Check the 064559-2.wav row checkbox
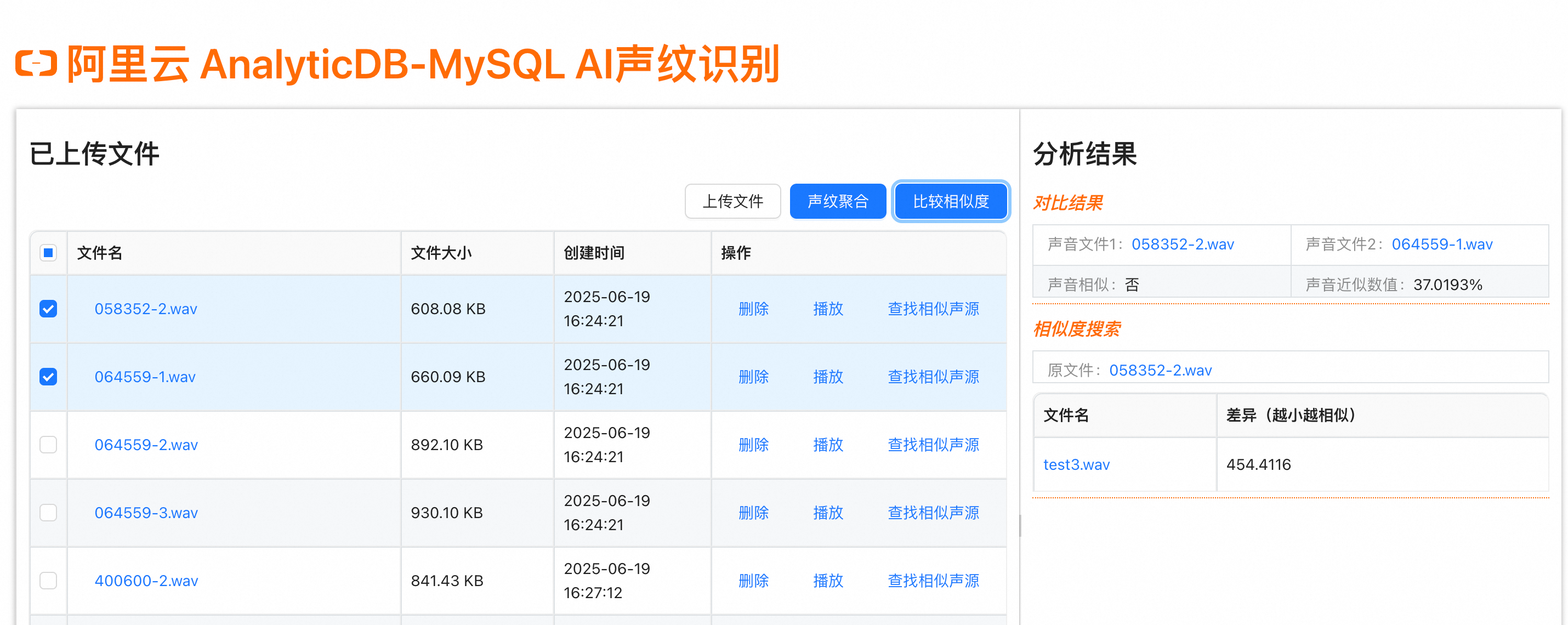The image size is (1568, 625). (x=48, y=445)
